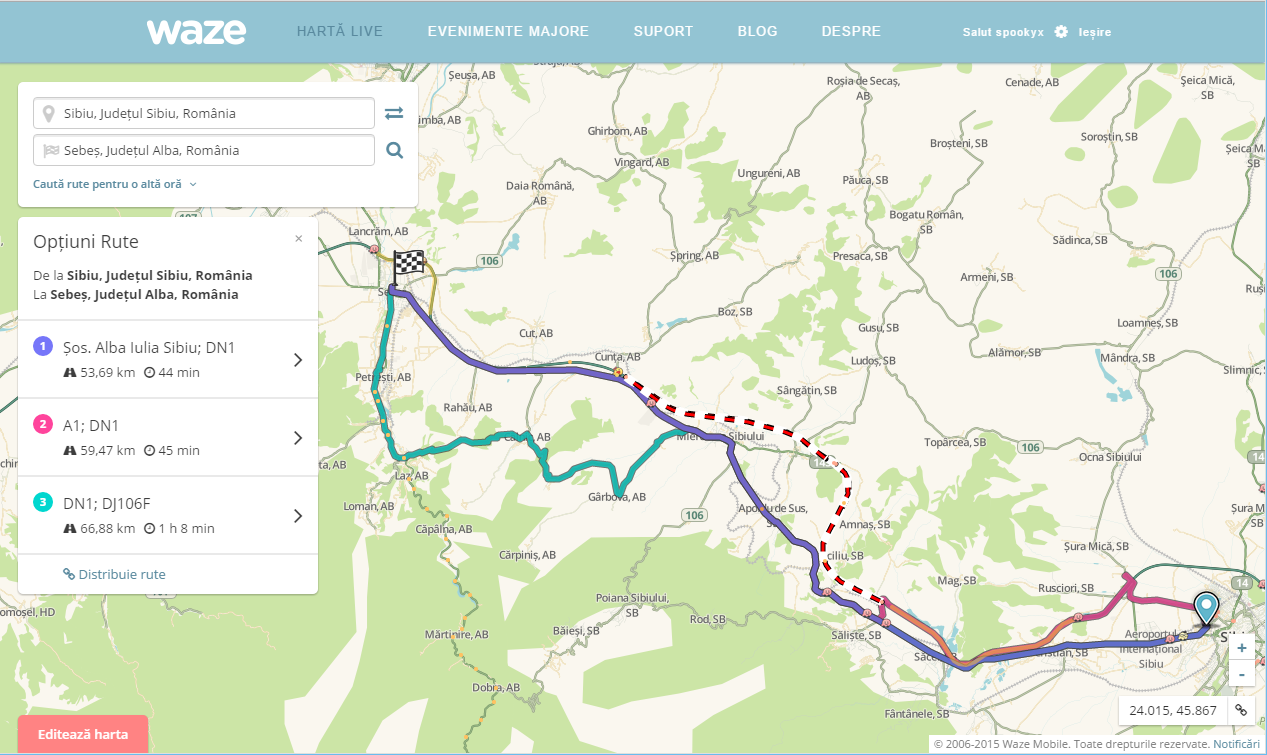Click the '1 h 8 min' duration text

tap(186, 528)
